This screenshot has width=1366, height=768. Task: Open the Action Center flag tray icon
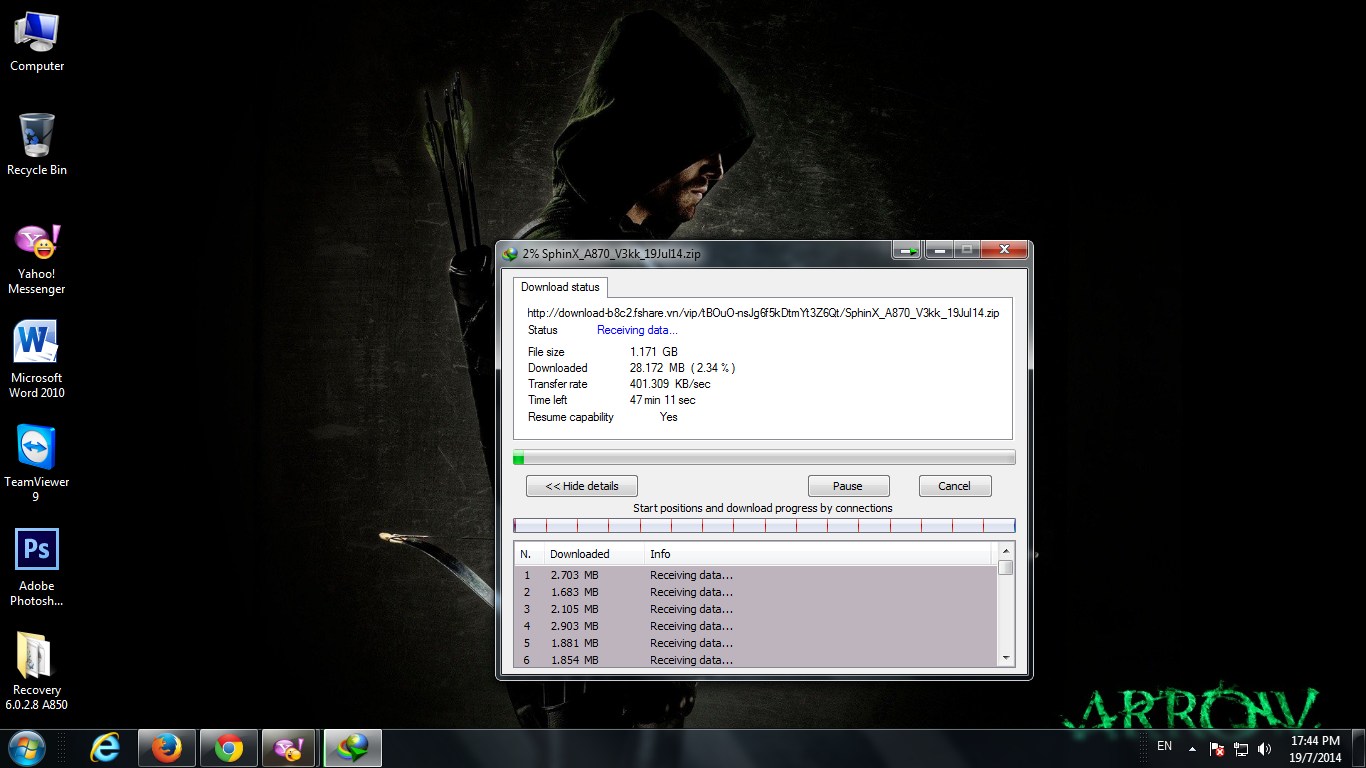(x=1218, y=748)
